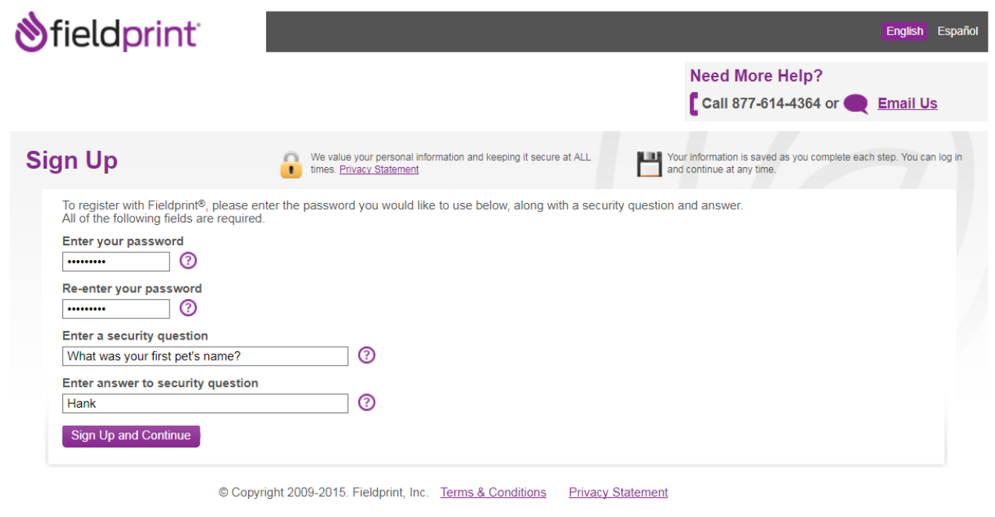Open Terms & Conditions footer link
The width and height of the screenshot is (995, 517).
[x=493, y=492]
